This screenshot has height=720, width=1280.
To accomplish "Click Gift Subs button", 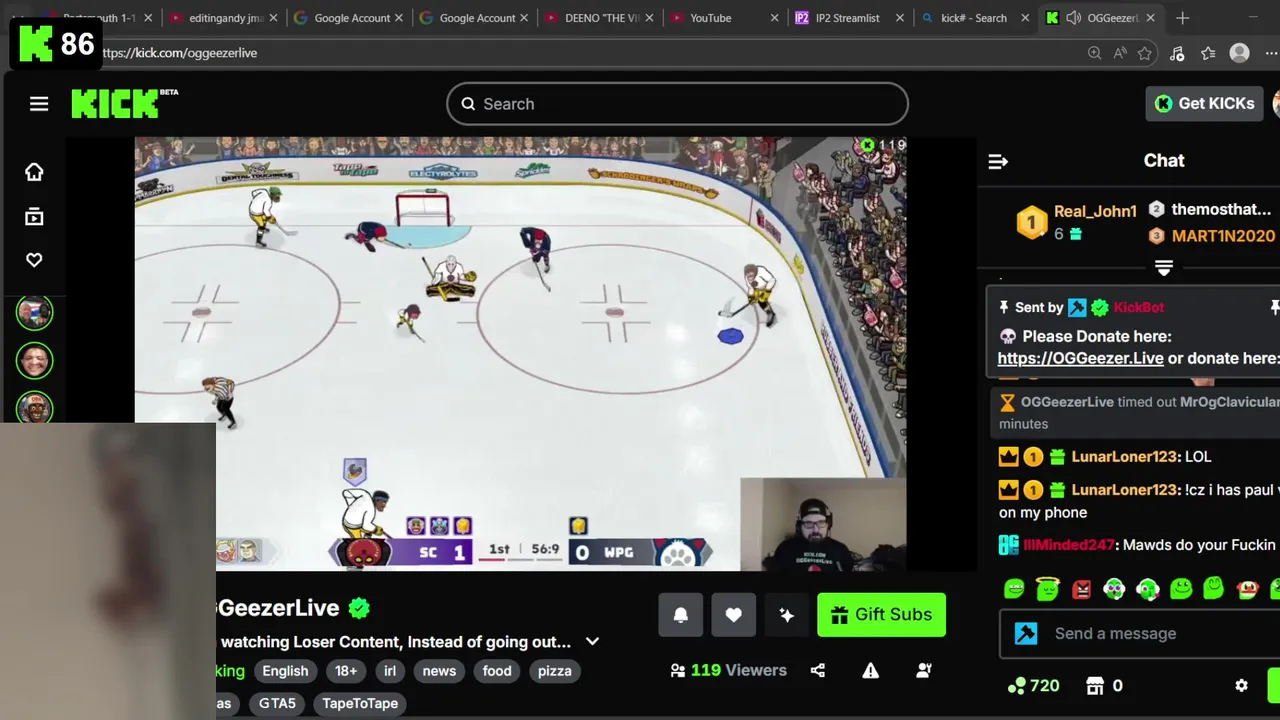I will [x=881, y=615].
